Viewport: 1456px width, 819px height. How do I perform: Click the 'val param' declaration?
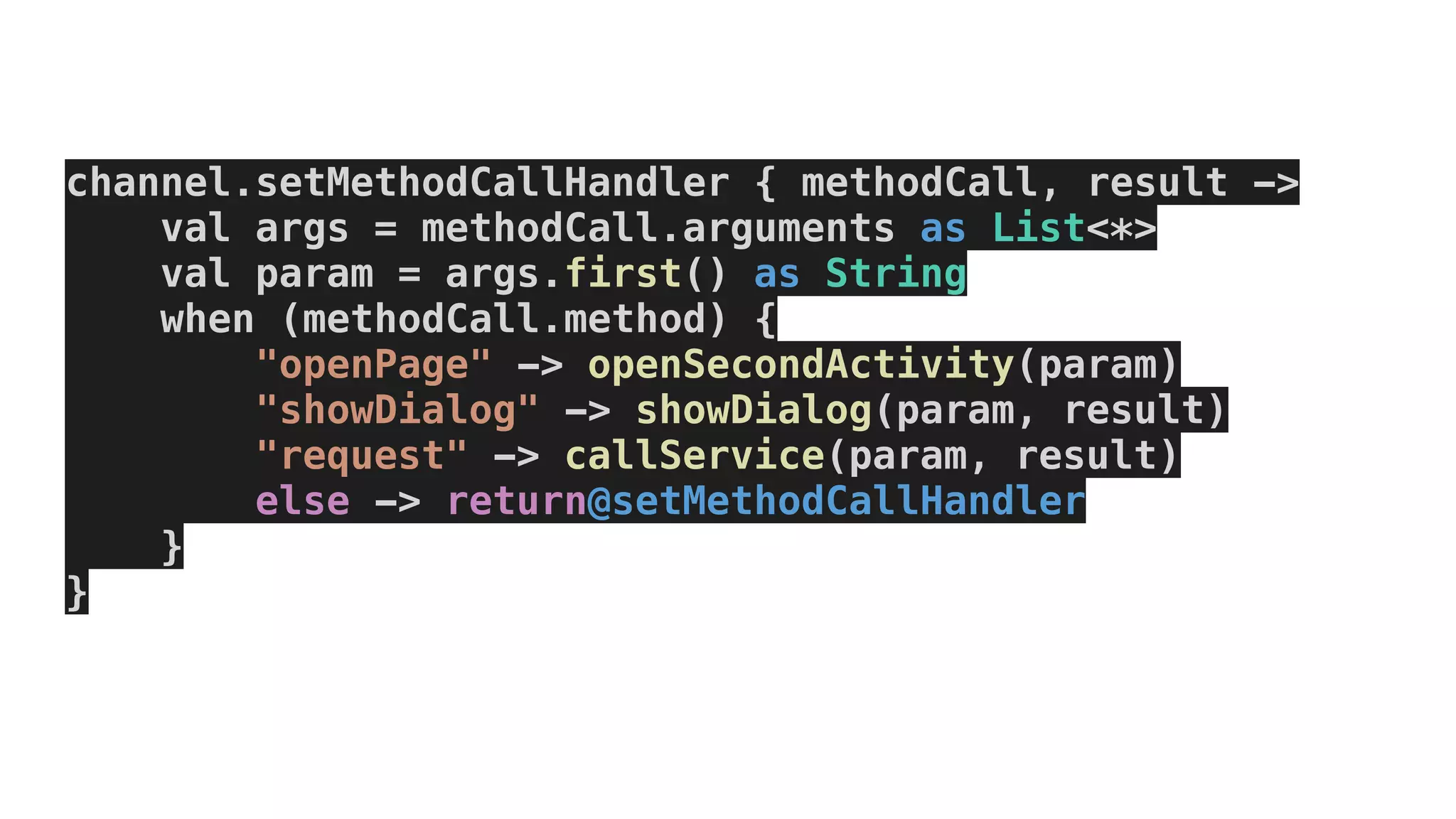267,275
